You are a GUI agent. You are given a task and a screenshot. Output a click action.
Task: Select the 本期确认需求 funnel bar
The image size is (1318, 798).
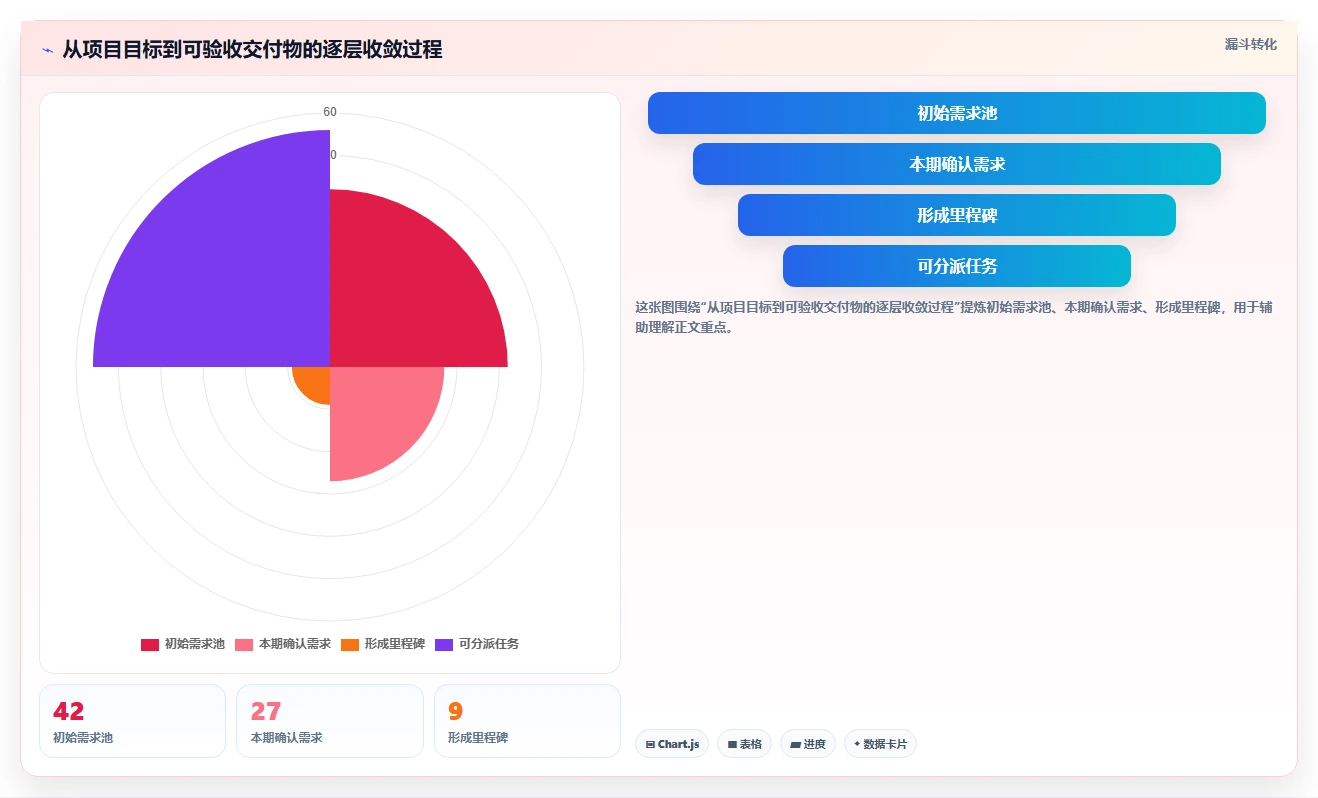[957, 164]
